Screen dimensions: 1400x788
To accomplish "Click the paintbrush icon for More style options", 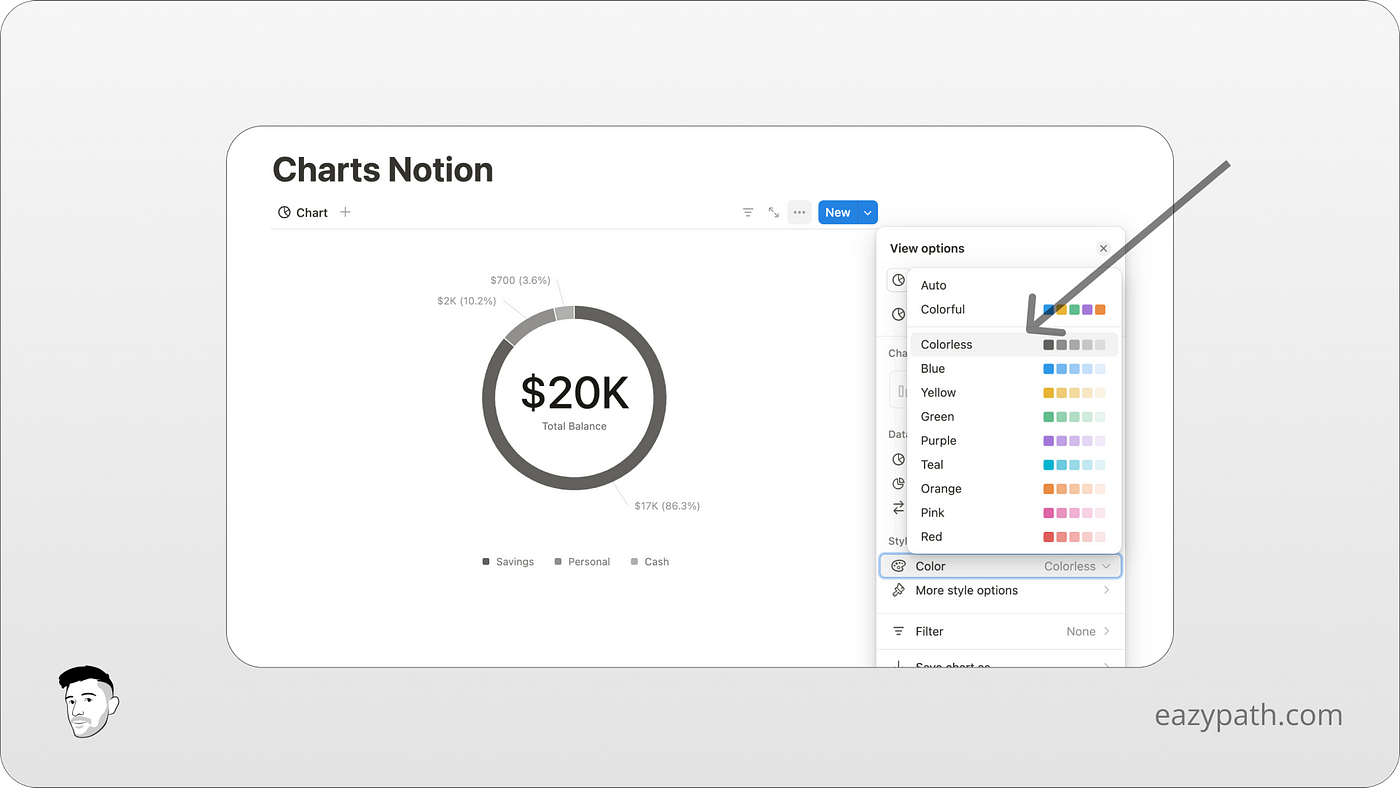I will coord(899,590).
